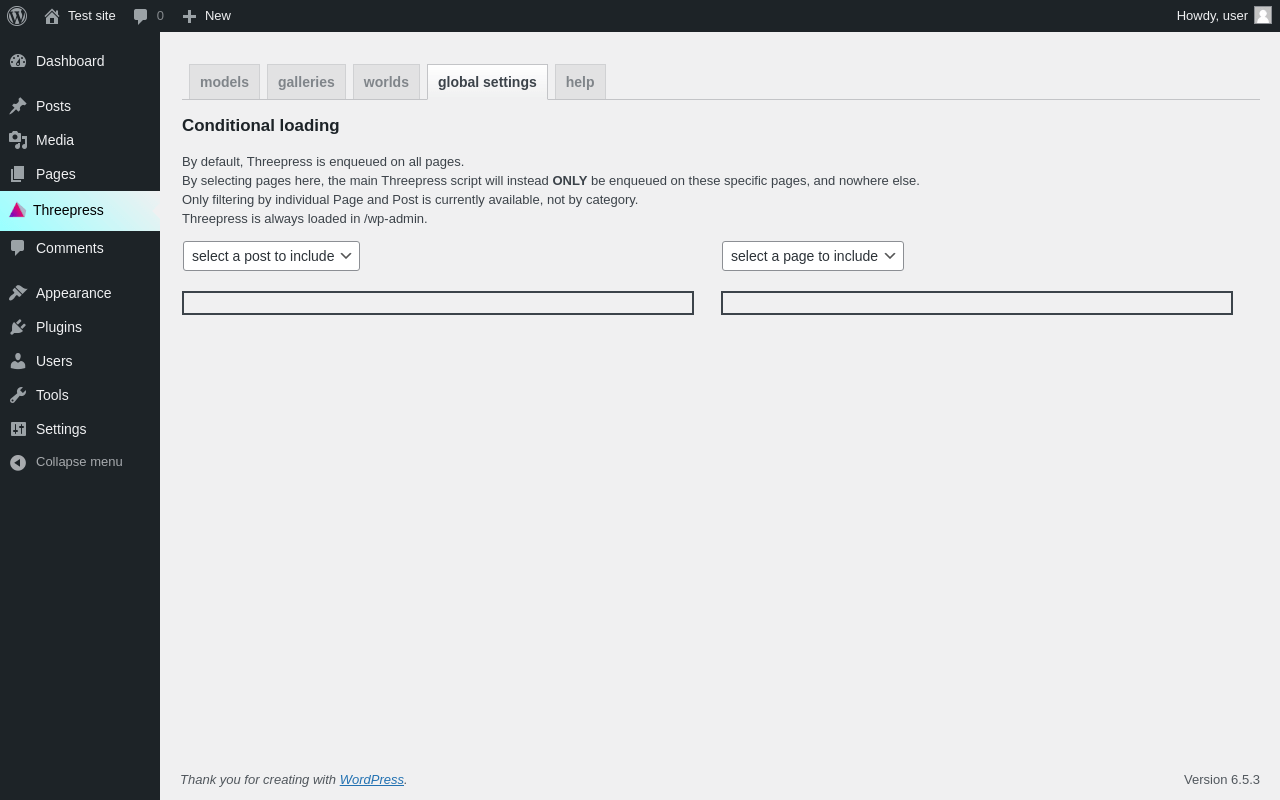Open Dashboard from the sidebar
Screen dimensions: 1280x800
[x=70, y=61]
